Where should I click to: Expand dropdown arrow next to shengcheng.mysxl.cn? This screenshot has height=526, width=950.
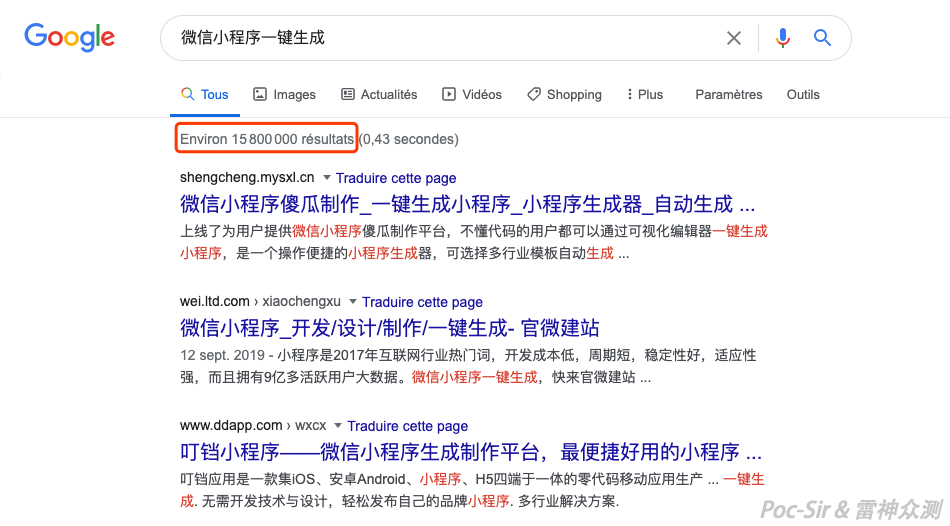327,178
